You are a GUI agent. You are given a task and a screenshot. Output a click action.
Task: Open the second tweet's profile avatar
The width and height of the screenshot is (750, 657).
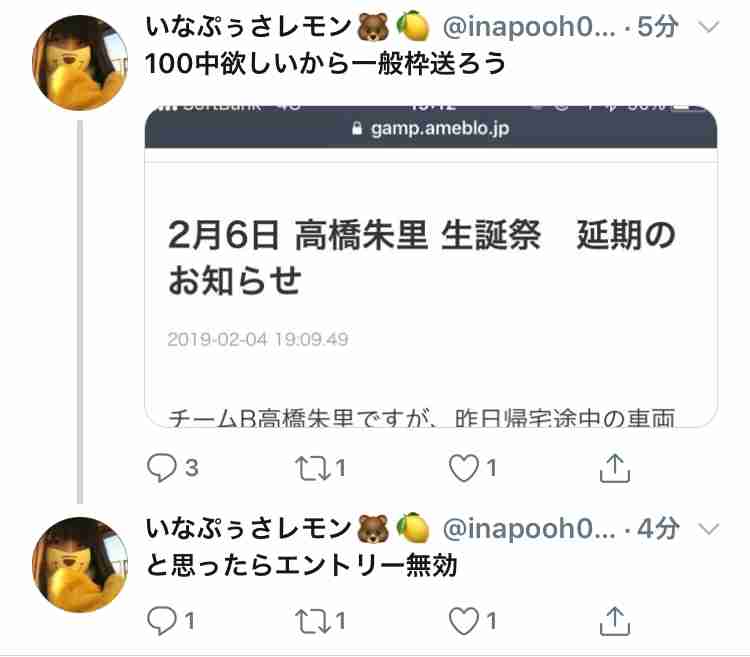pos(80,565)
